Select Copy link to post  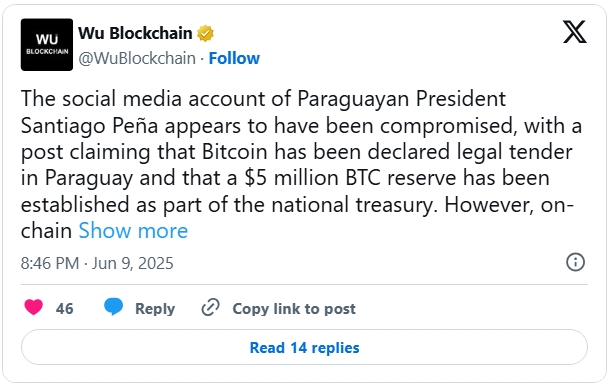[x=294, y=308]
